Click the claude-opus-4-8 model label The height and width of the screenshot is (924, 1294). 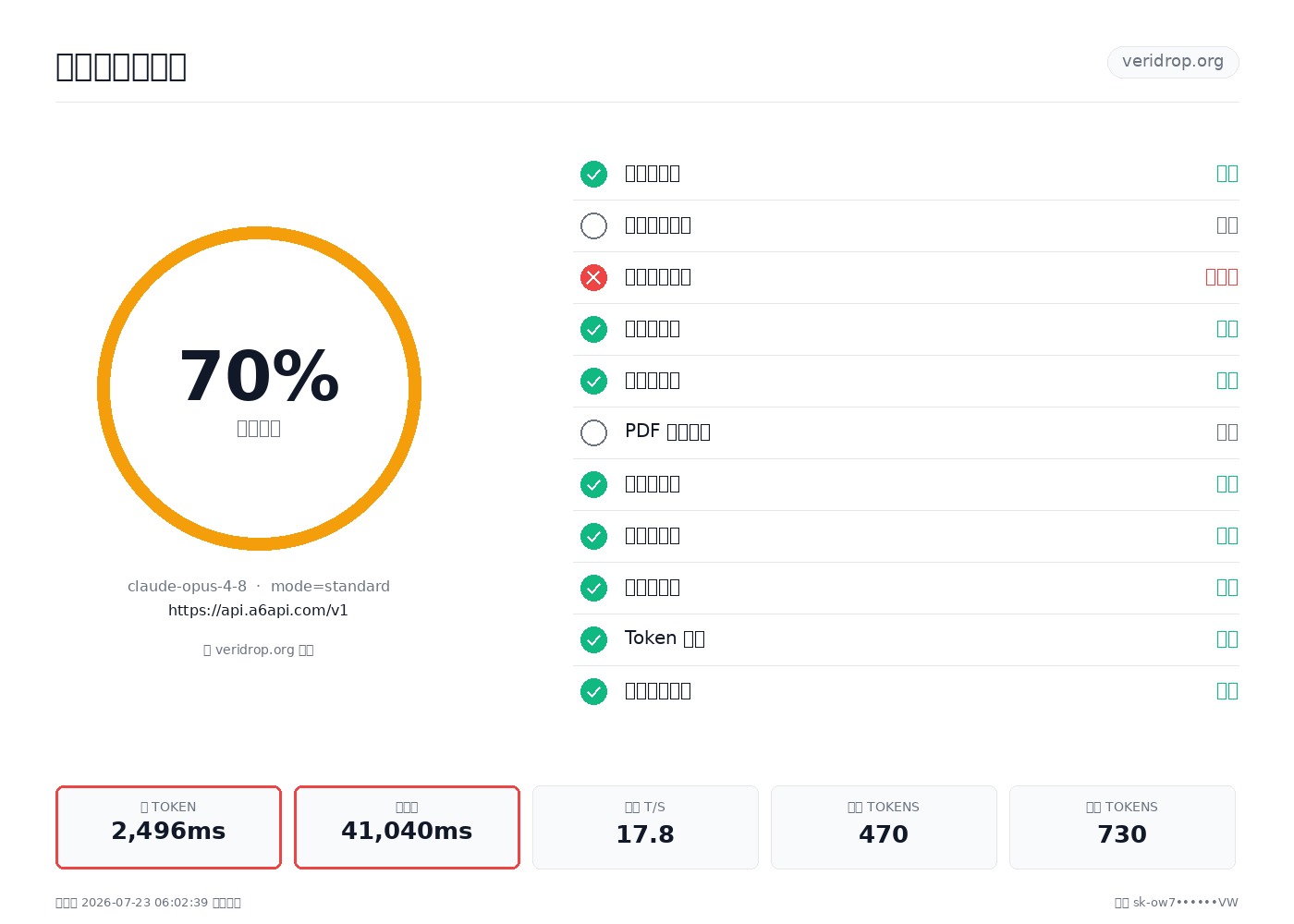(x=187, y=586)
